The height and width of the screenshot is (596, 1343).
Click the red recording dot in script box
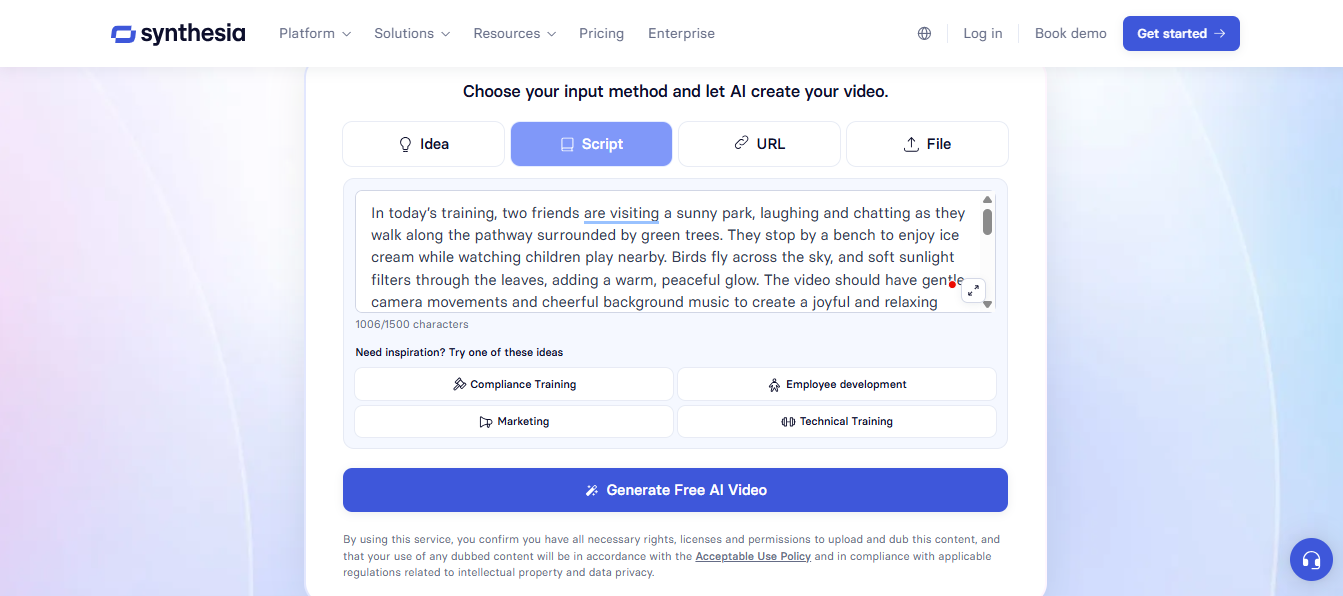pyautogui.click(x=952, y=284)
